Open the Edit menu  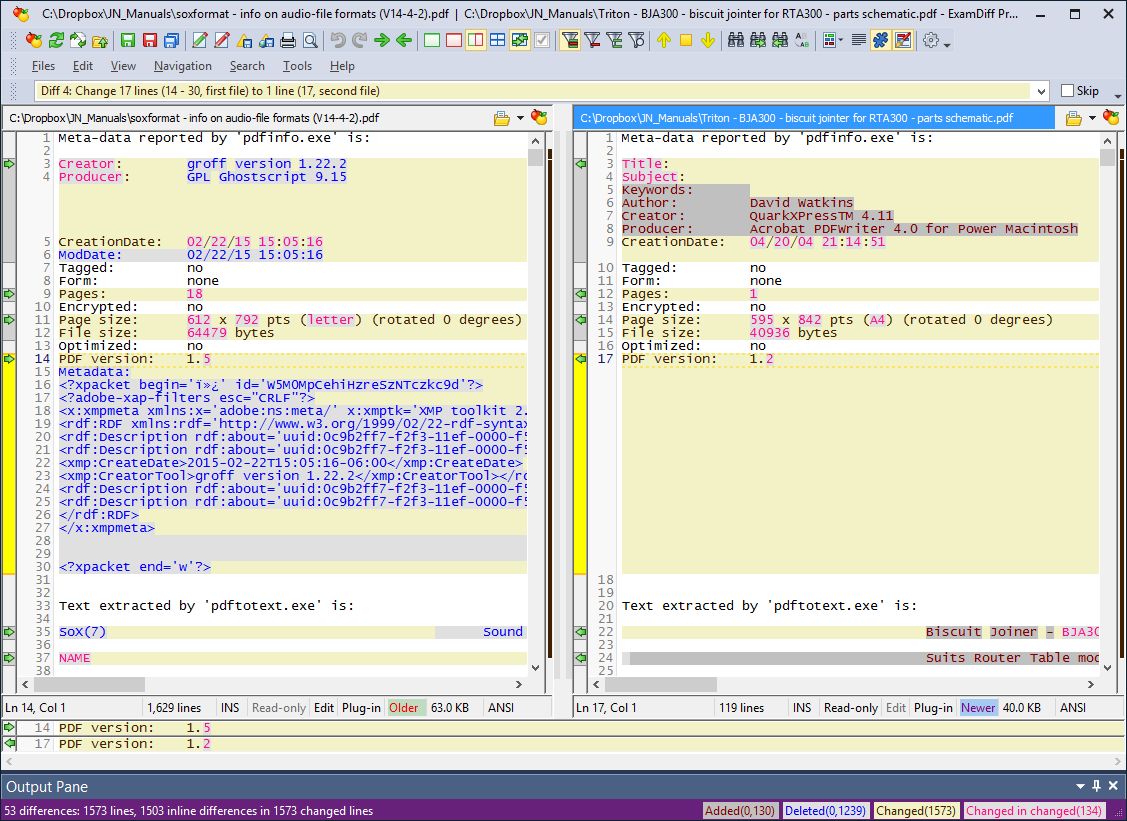pyautogui.click(x=83, y=66)
